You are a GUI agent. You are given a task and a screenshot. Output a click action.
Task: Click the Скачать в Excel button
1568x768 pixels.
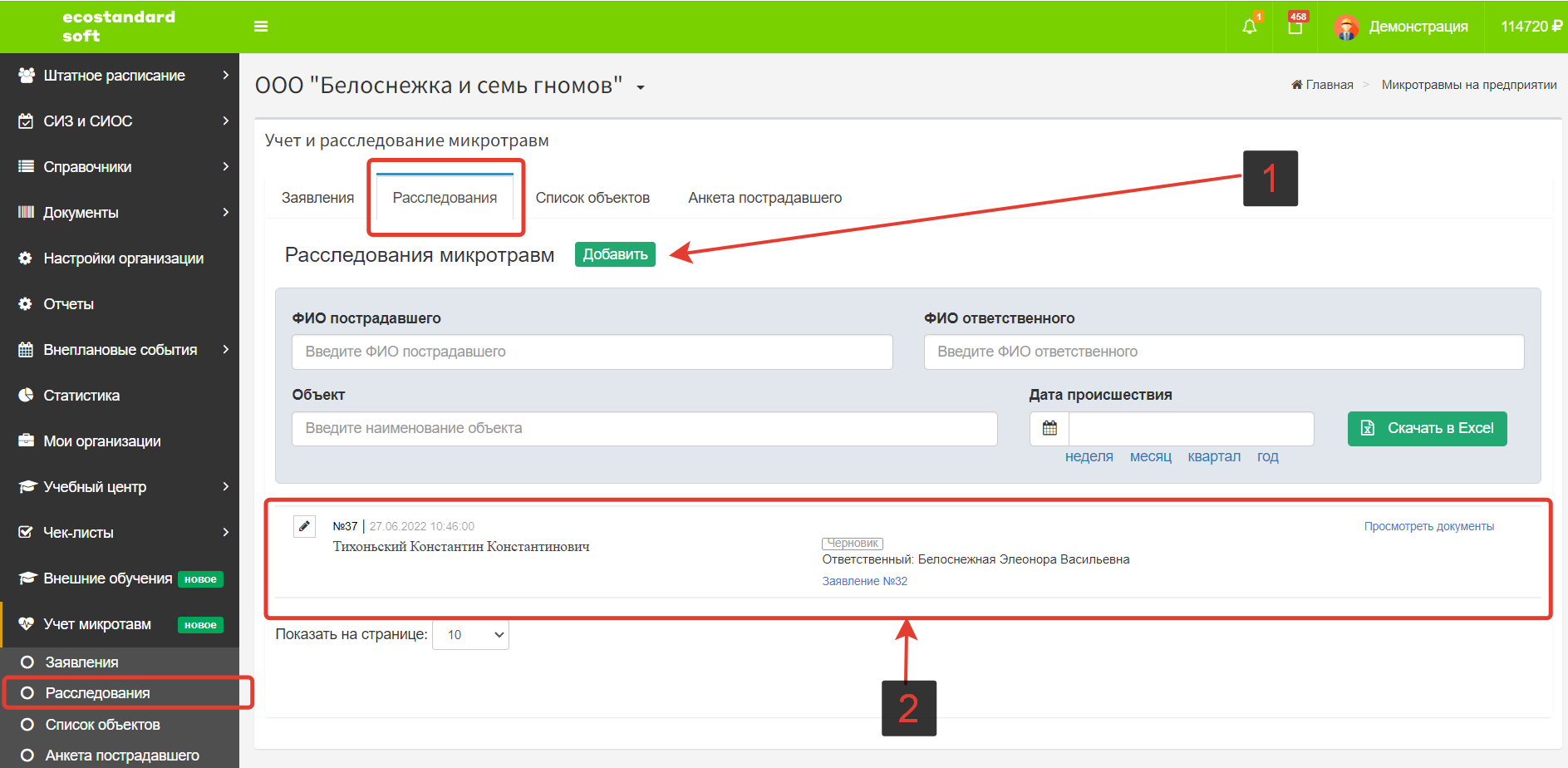pyautogui.click(x=1427, y=429)
